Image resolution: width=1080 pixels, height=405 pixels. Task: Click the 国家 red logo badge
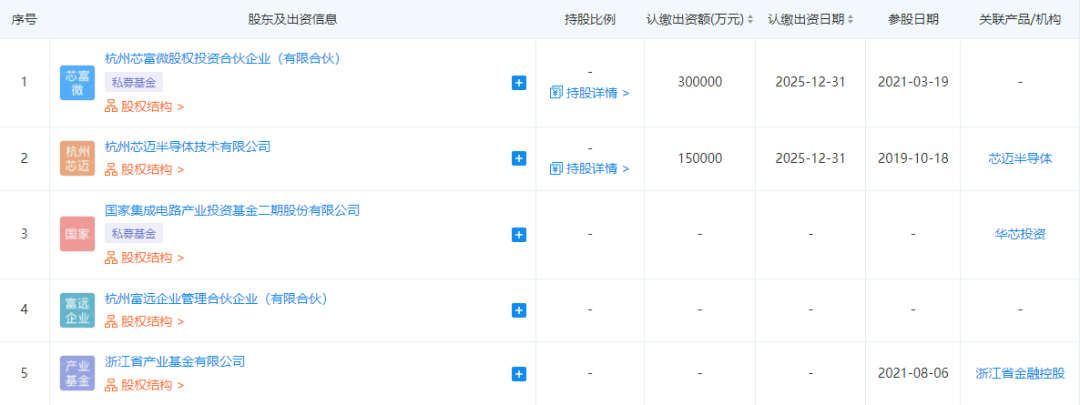(77, 234)
